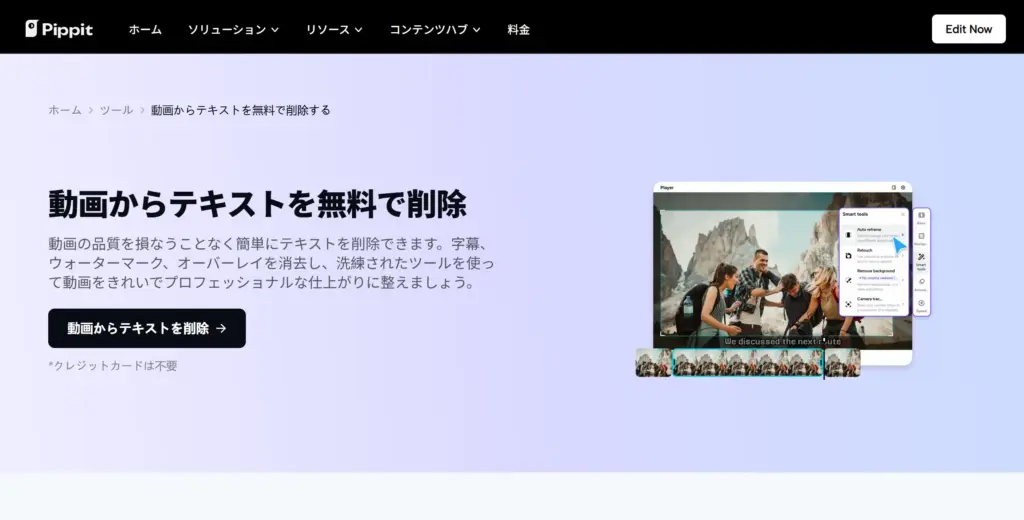Go to ツール in the breadcrumb
The height and width of the screenshot is (520, 1024).
pos(116,110)
